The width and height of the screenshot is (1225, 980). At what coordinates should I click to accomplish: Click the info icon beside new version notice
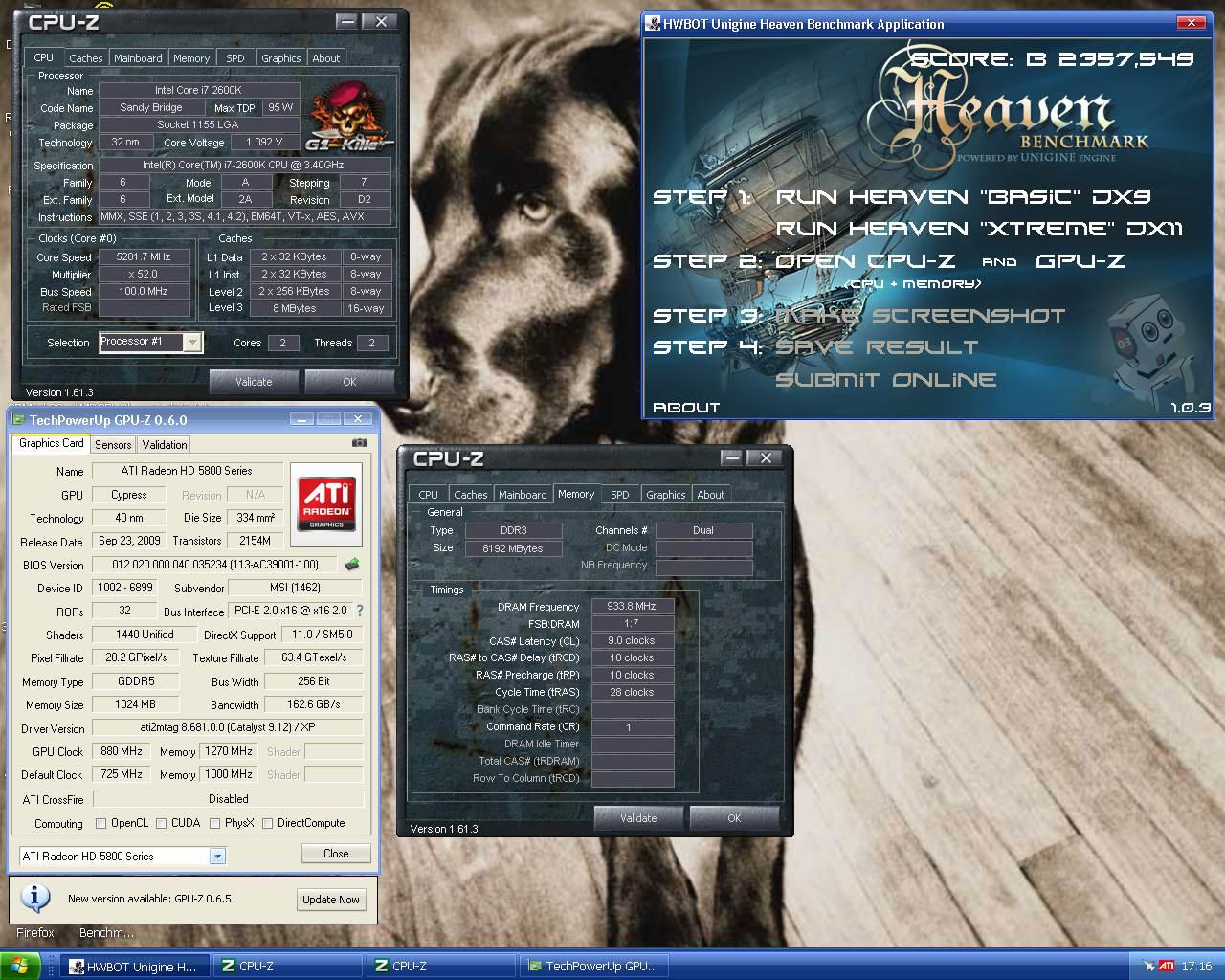click(x=35, y=898)
